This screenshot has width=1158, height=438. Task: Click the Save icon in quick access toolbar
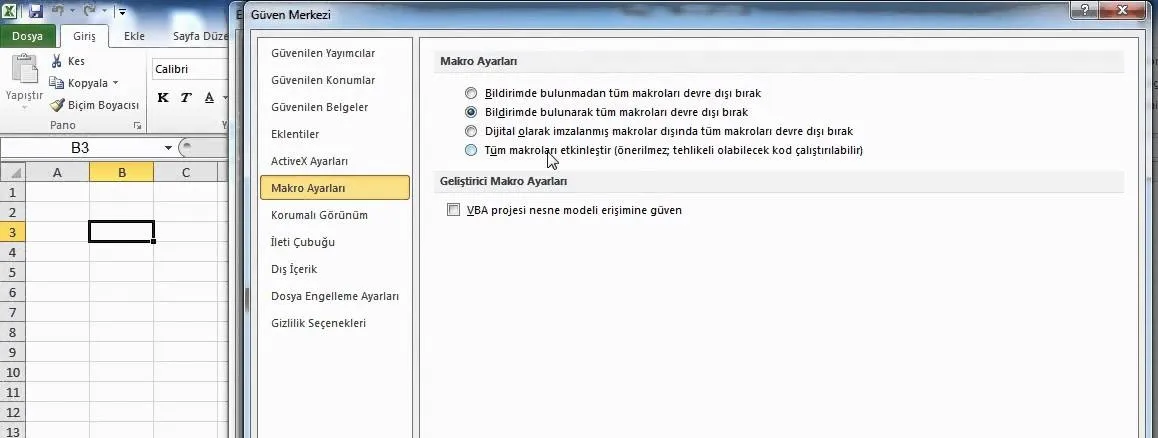tap(36, 12)
